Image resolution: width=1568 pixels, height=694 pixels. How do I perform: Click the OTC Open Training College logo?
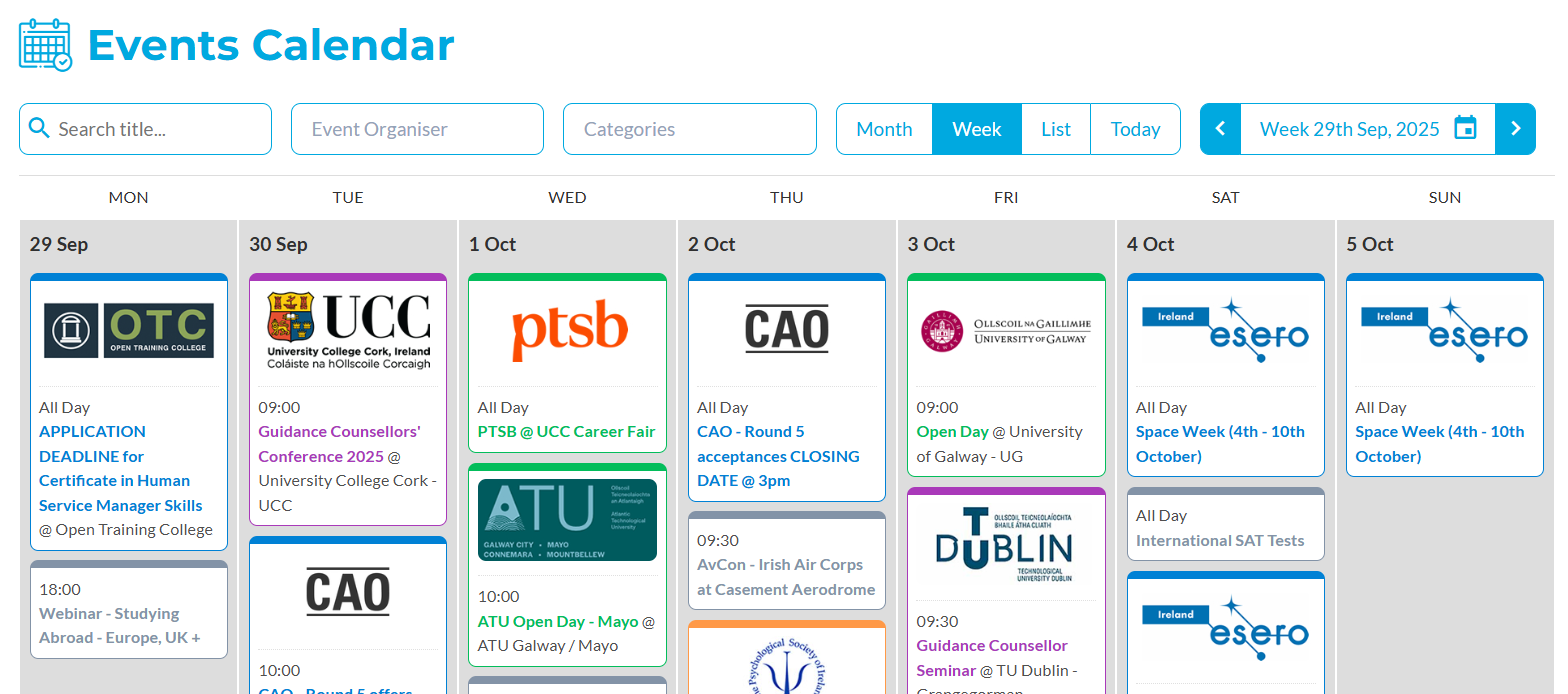tap(129, 331)
